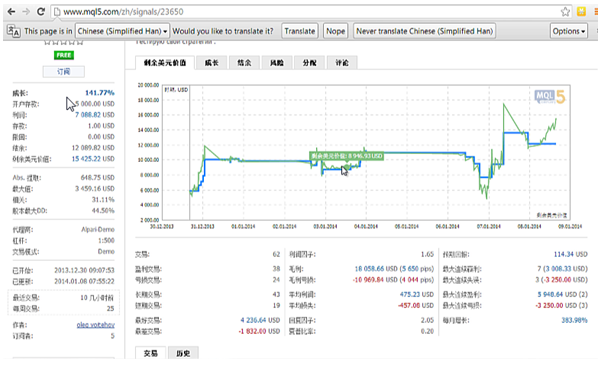
Task: Choose Never translate Chinese (Simplified Han)
Action: (424, 31)
